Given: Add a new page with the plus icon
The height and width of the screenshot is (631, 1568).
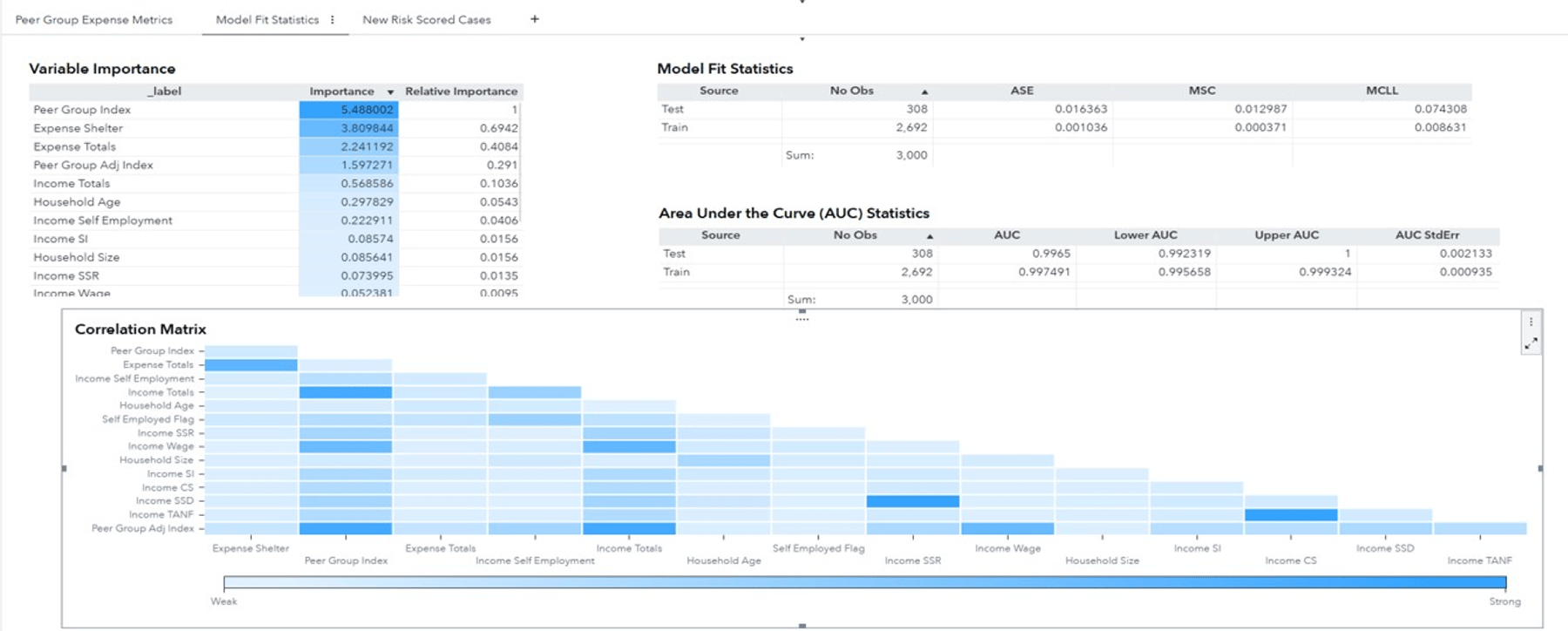Looking at the screenshot, I should coord(535,19).
